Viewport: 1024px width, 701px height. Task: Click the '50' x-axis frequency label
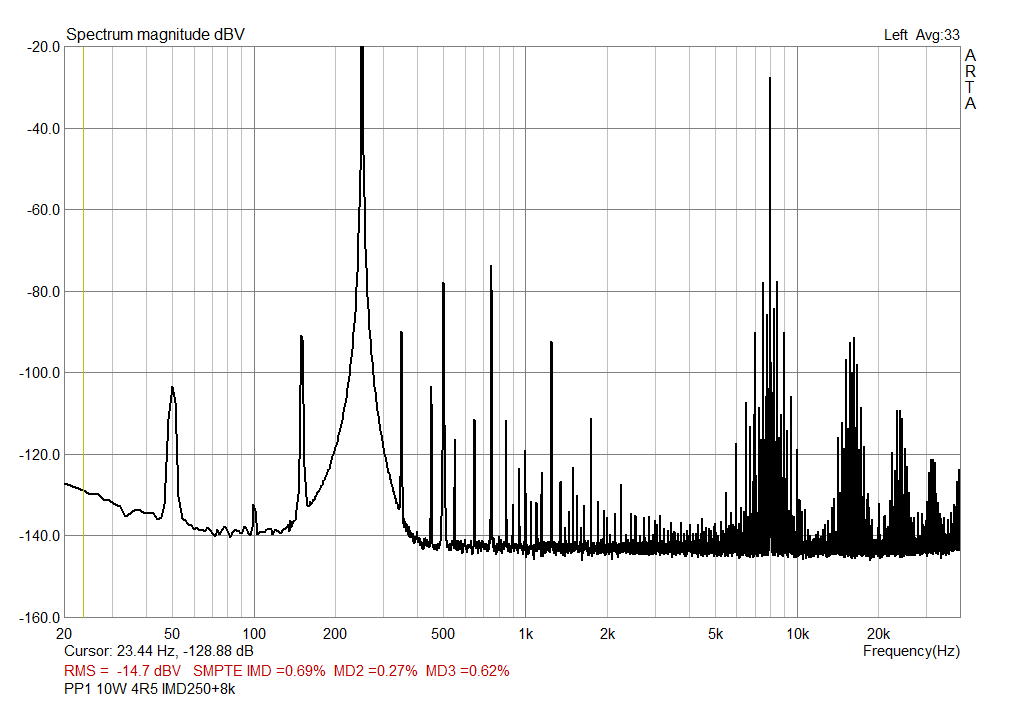[x=172, y=634]
